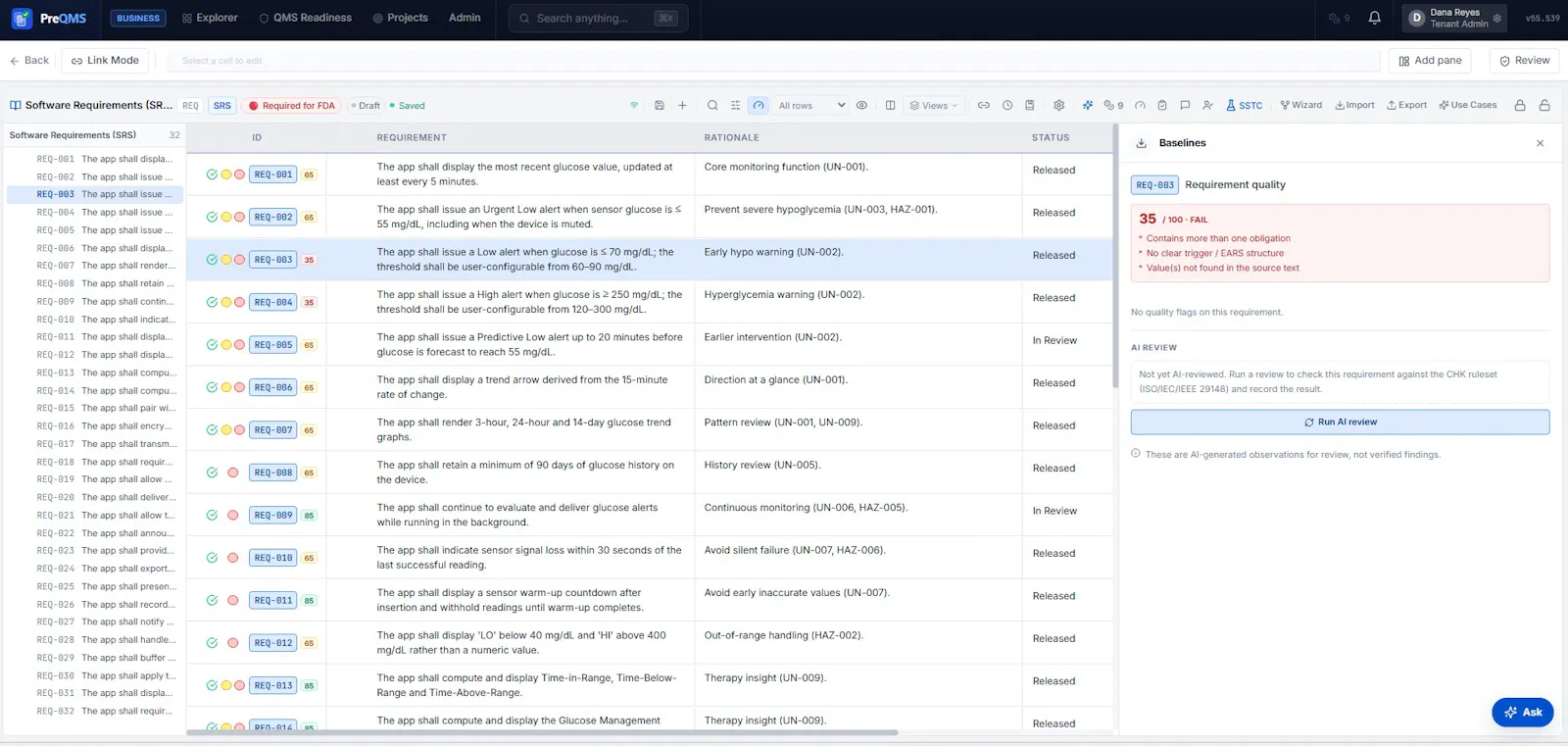
Task: Click the open padlock icon
Action: [x=1544, y=105]
